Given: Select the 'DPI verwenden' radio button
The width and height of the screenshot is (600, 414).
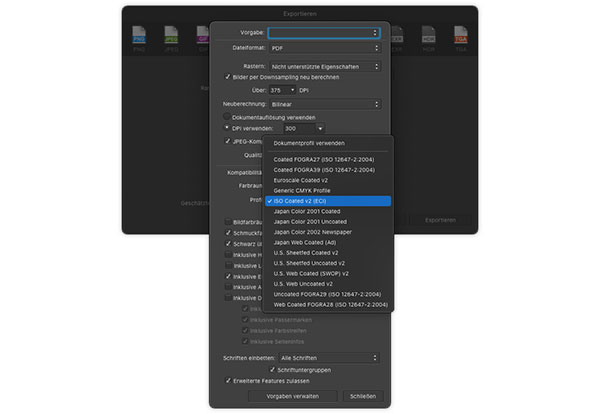Looking at the screenshot, I should 227,128.
